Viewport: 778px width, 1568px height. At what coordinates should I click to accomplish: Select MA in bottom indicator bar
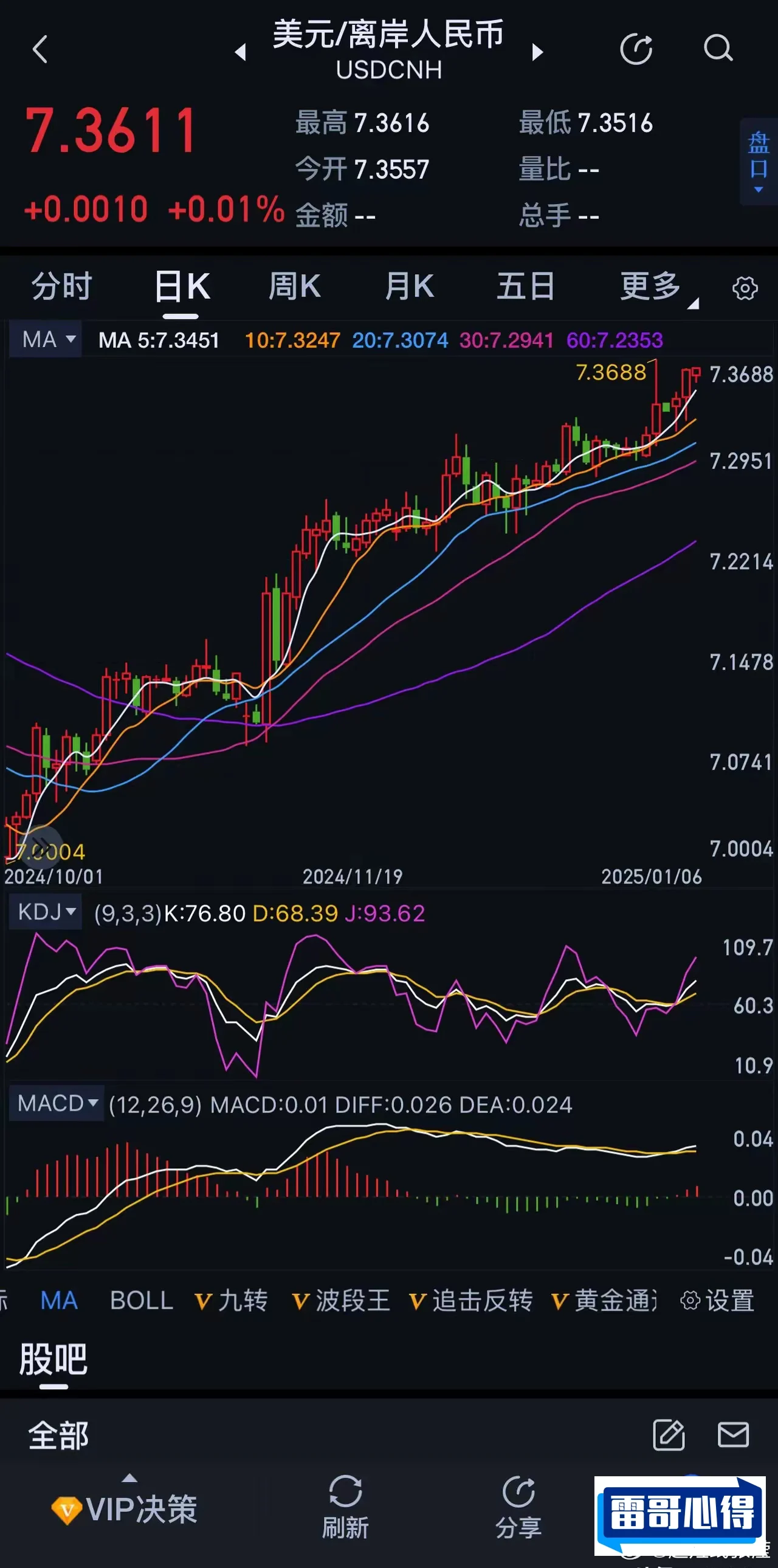coord(59,1300)
